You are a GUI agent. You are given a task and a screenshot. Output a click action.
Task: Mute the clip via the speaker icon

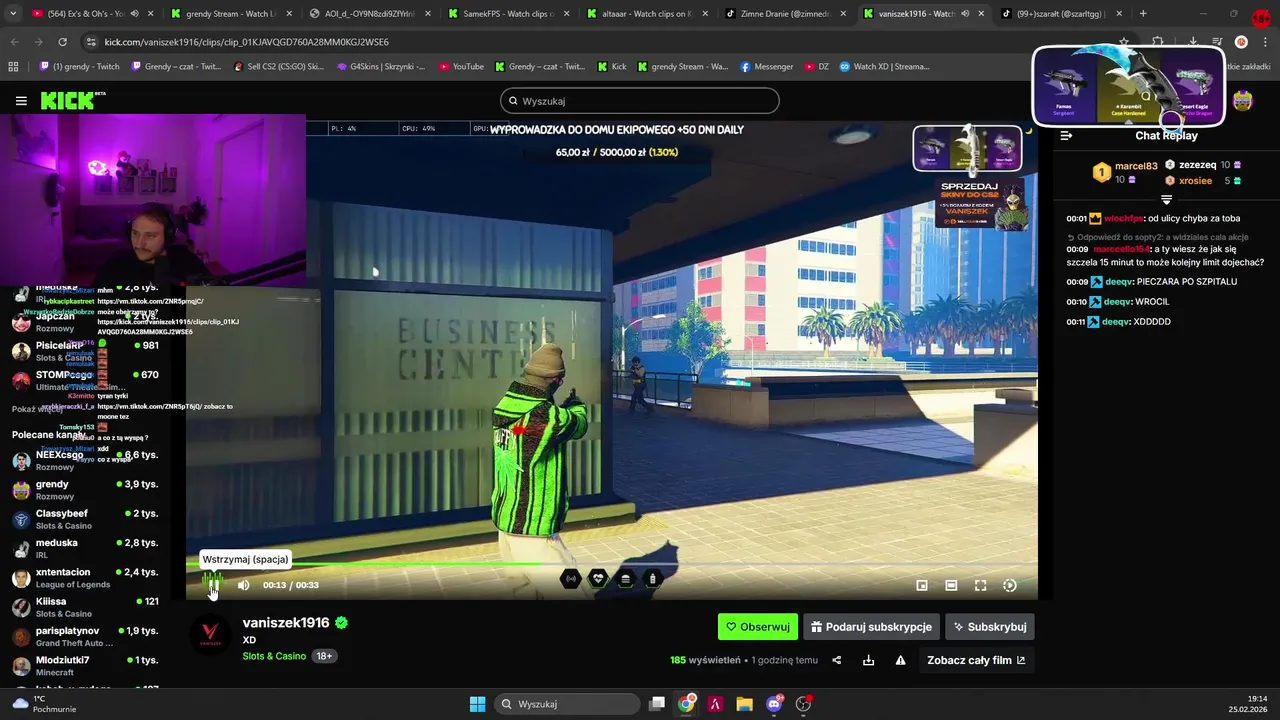[x=243, y=585]
